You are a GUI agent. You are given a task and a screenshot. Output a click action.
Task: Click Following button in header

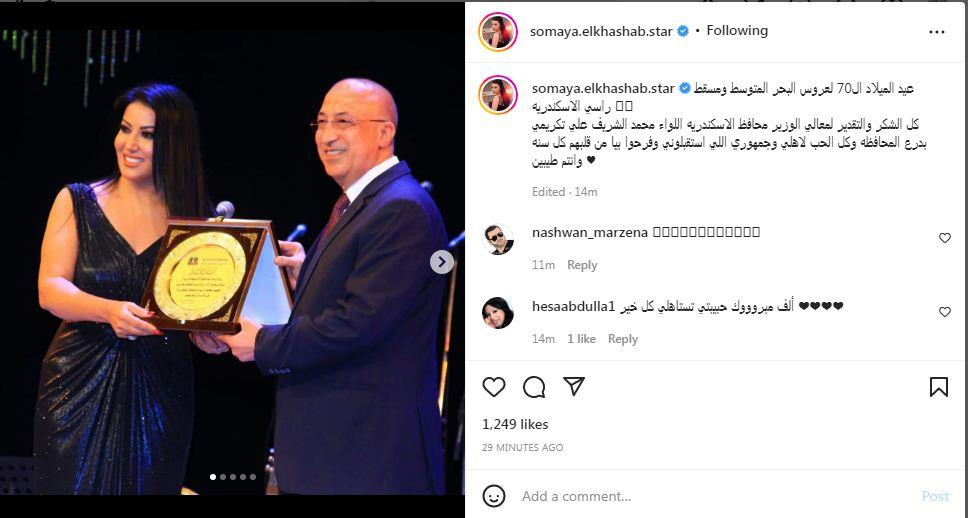point(737,31)
